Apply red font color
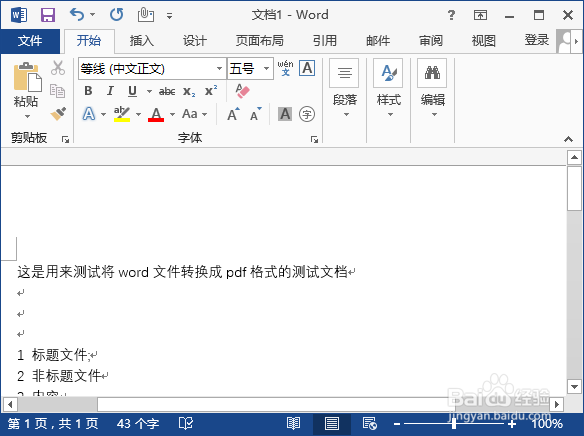The height and width of the screenshot is (436, 584). tap(156, 114)
